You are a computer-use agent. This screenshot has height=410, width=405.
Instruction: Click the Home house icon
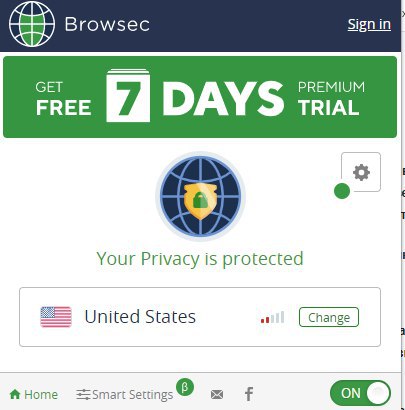tap(15, 394)
